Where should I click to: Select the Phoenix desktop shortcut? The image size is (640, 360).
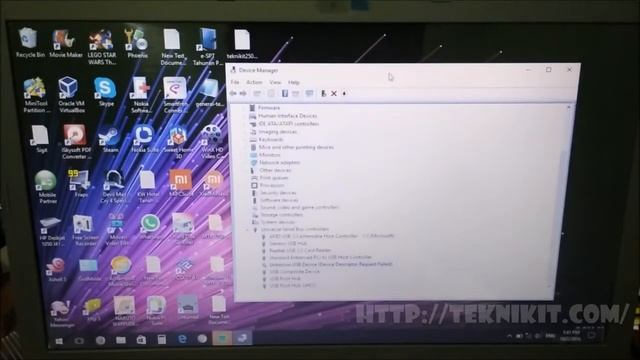[x=137, y=43]
